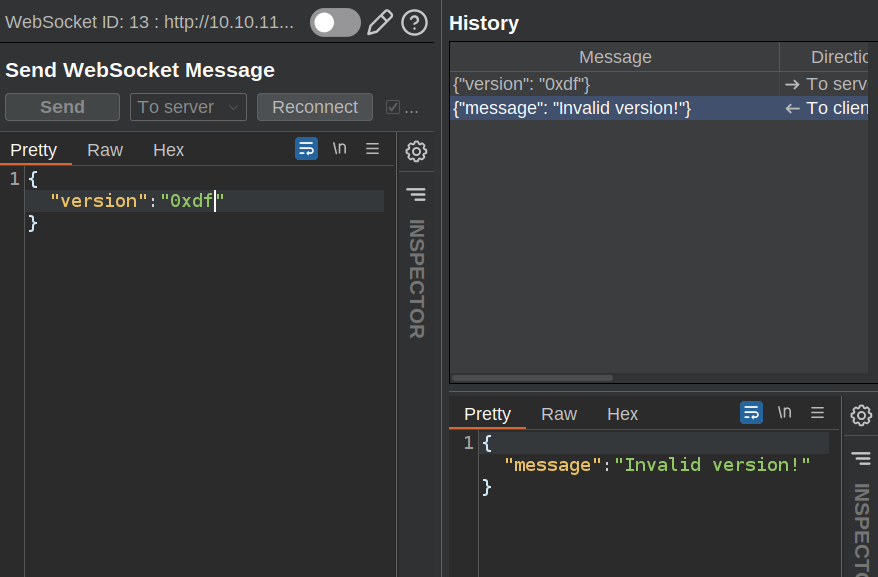The width and height of the screenshot is (878, 577).
Task: Open request editor hamburger options menu
Action: click(372, 149)
